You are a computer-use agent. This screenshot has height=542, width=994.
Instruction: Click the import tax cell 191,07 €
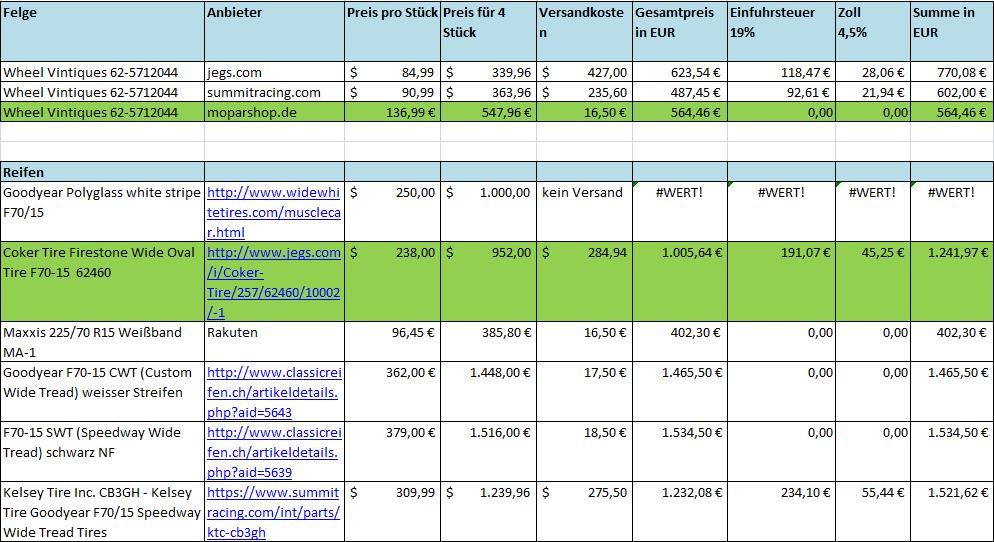[781, 282]
